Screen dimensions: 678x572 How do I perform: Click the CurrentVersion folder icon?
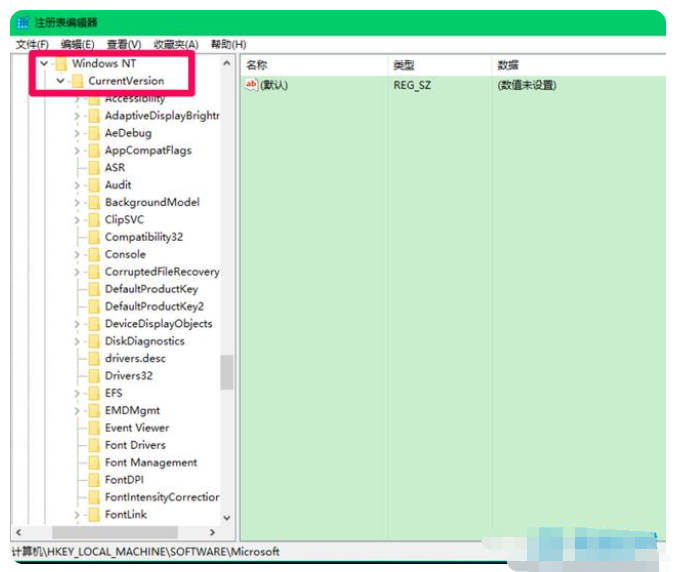coord(77,81)
